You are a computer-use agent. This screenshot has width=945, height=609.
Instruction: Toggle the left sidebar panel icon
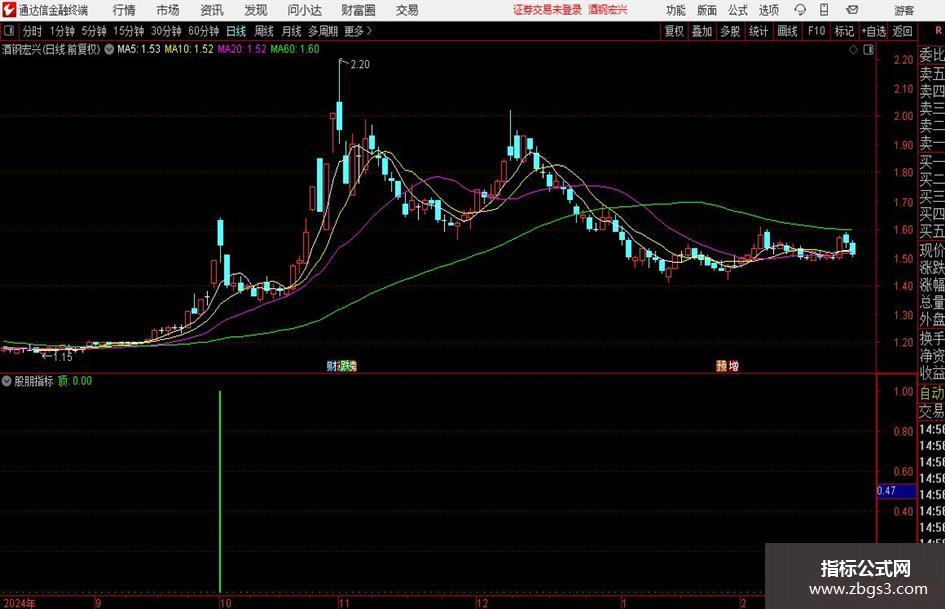point(8,31)
